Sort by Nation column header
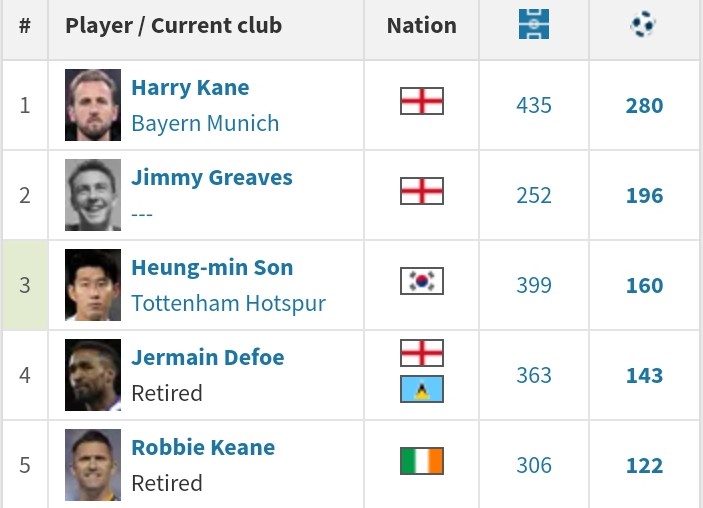The image size is (703, 508). pos(421,26)
